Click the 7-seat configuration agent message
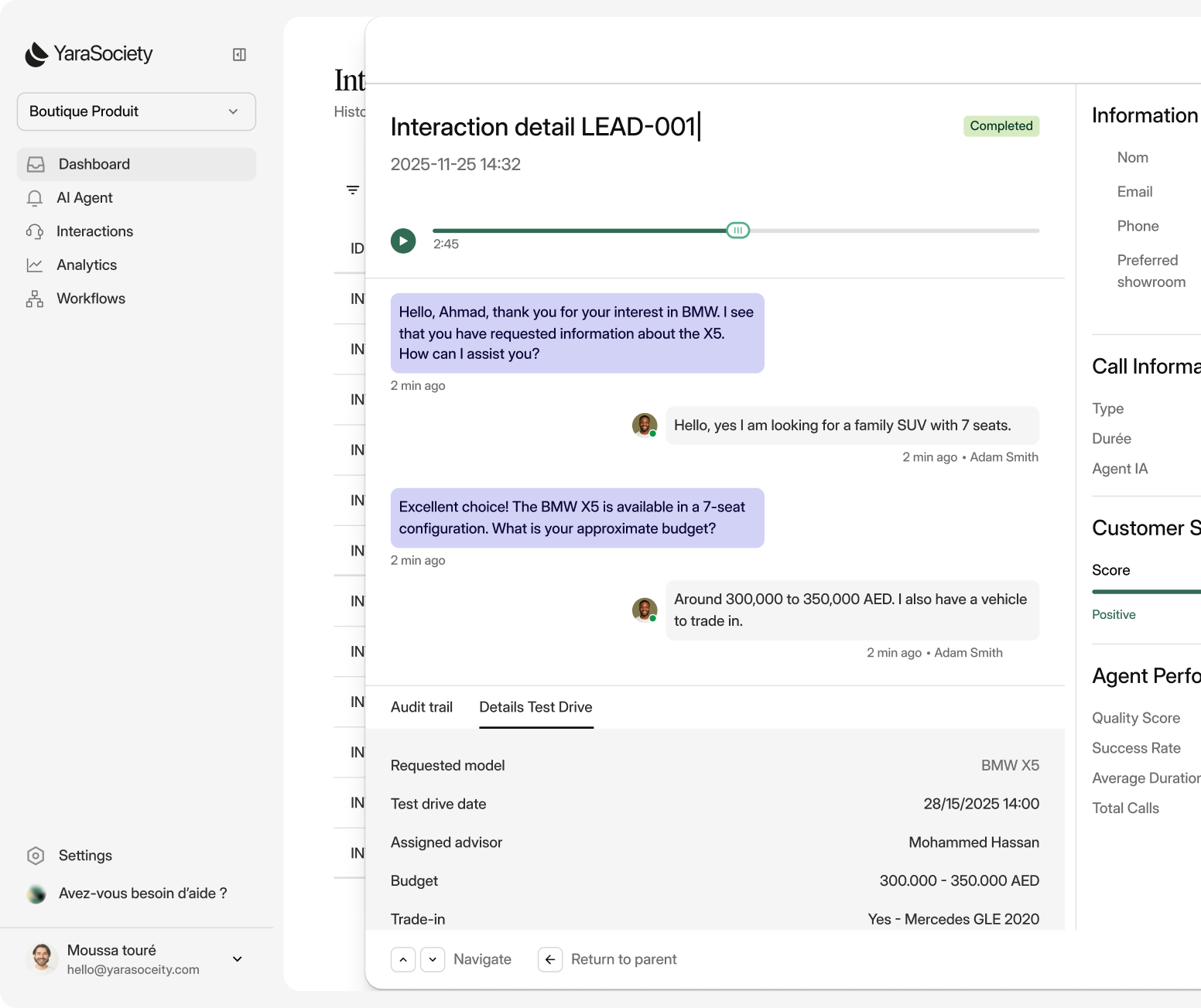 point(577,518)
